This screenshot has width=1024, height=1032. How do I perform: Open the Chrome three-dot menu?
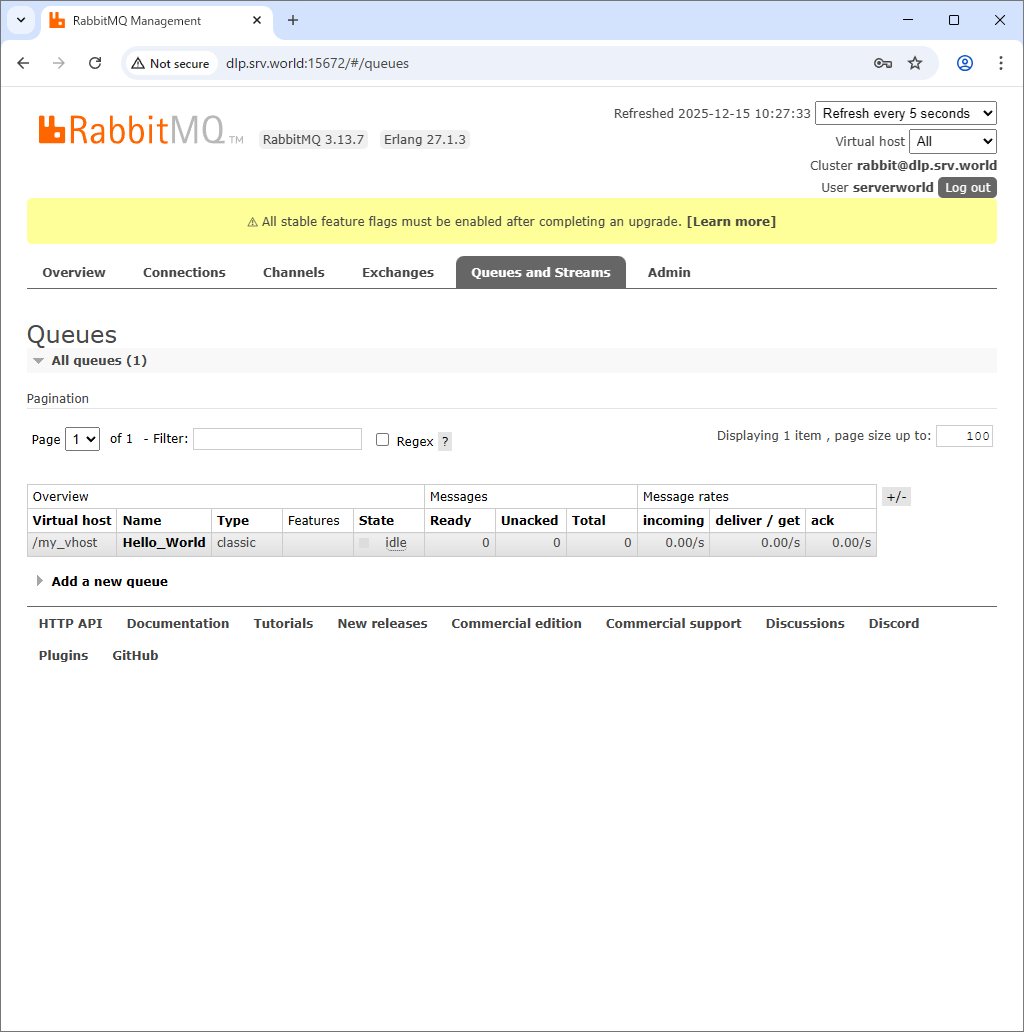tap(1001, 63)
